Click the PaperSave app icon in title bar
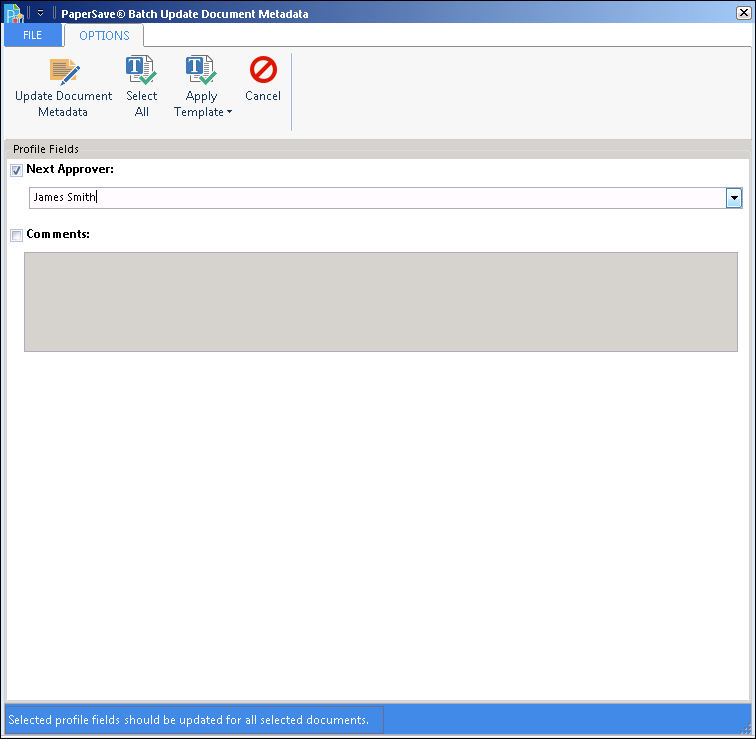Image resolution: width=756 pixels, height=739 pixels. [13, 14]
